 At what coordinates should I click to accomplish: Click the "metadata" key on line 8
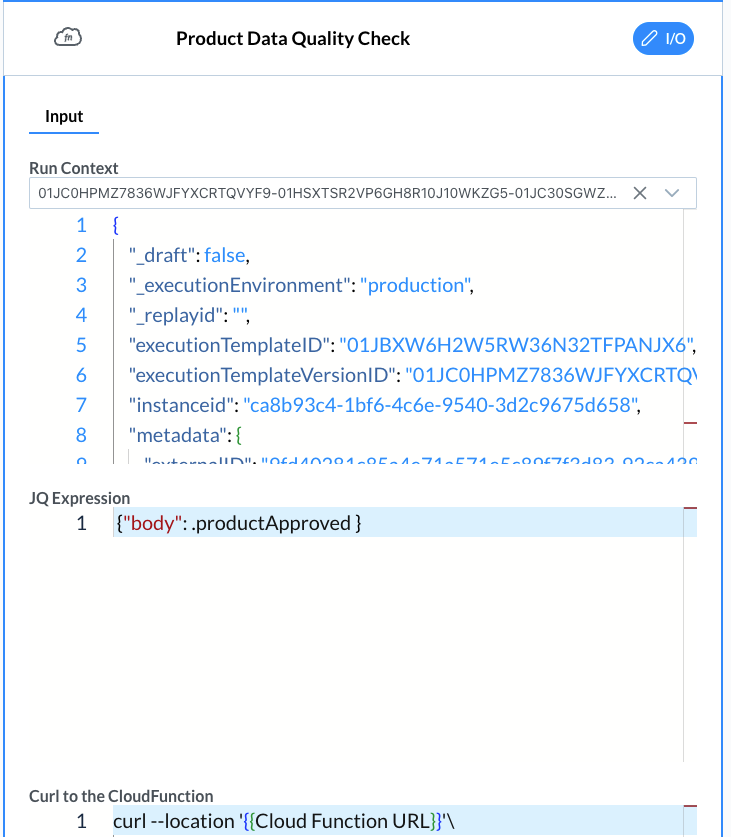(x=166, y=435)
